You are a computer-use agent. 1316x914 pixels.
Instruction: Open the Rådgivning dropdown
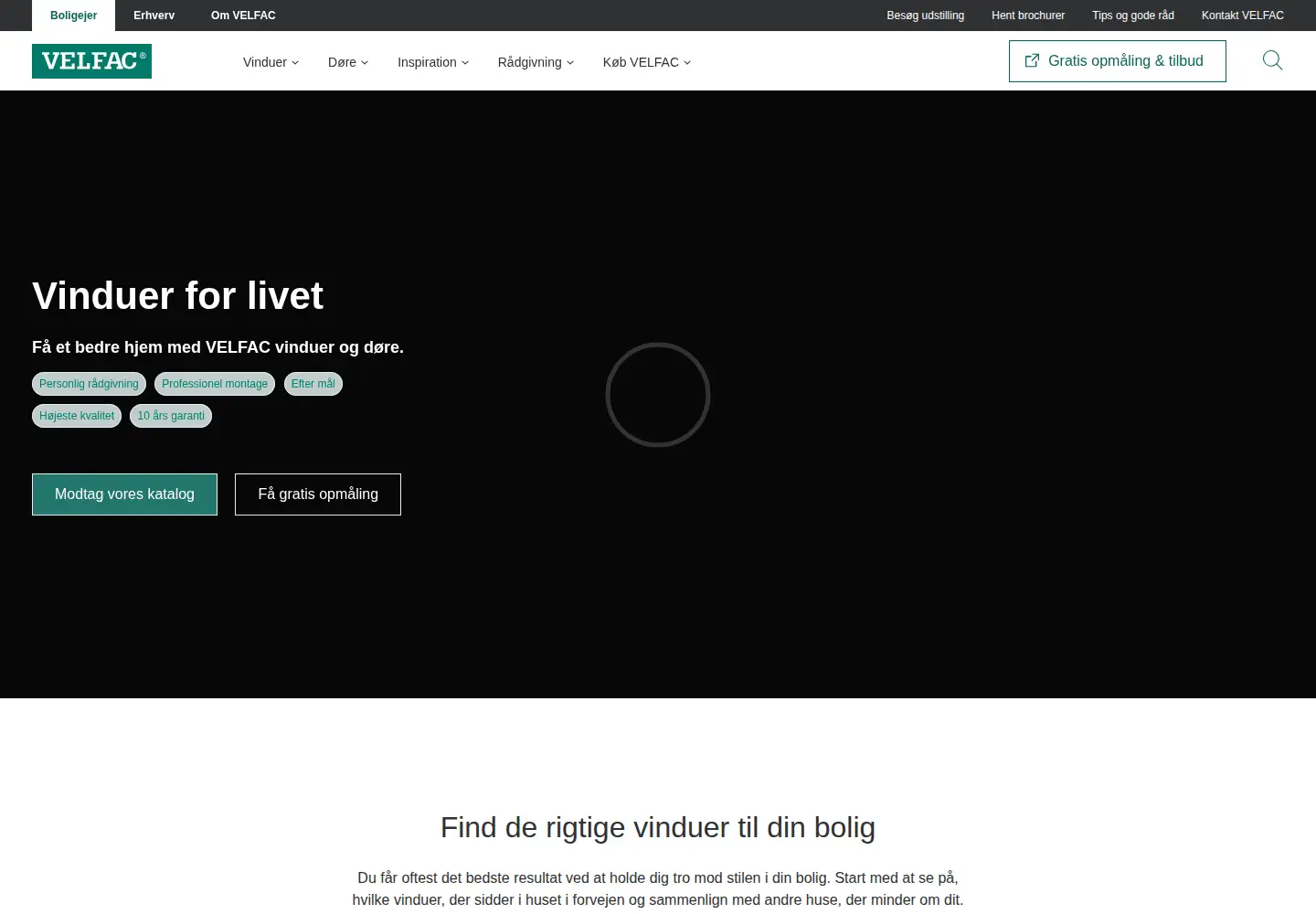pos(536,62)
